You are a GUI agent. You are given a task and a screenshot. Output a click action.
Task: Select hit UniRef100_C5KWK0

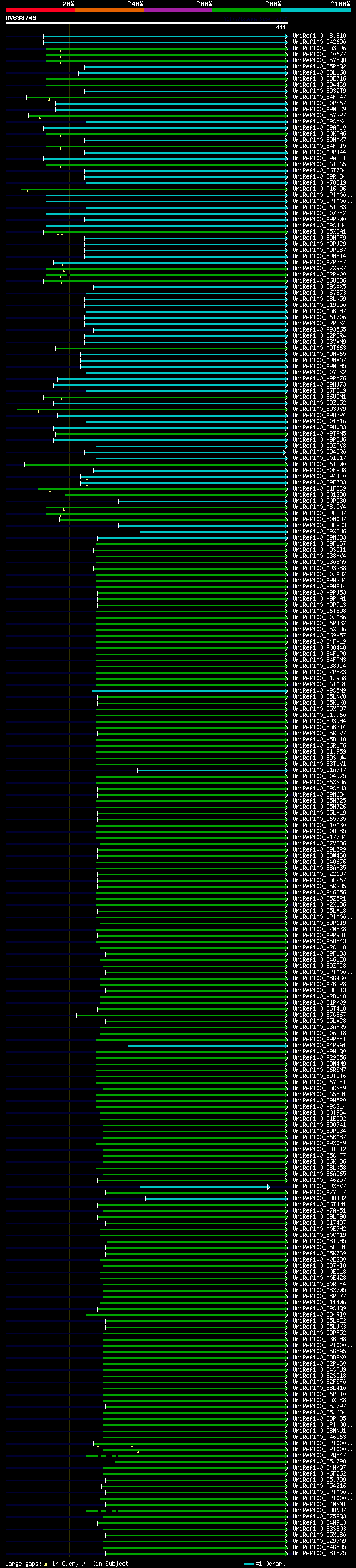point(319,703)
